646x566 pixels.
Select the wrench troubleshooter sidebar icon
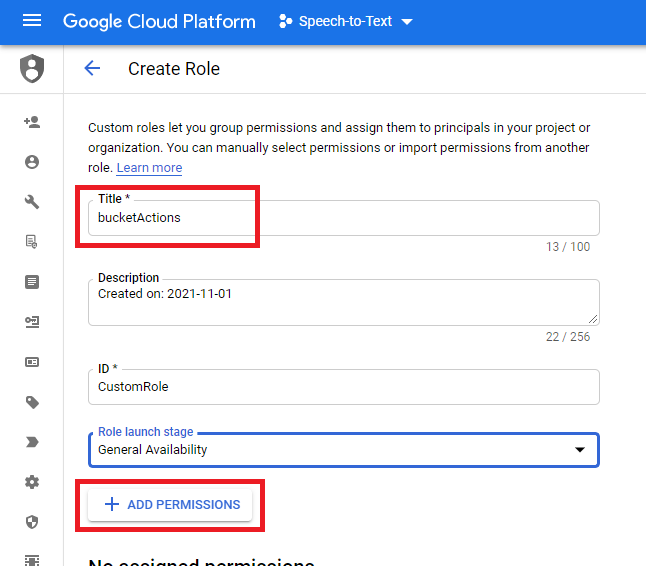(32, 202)
